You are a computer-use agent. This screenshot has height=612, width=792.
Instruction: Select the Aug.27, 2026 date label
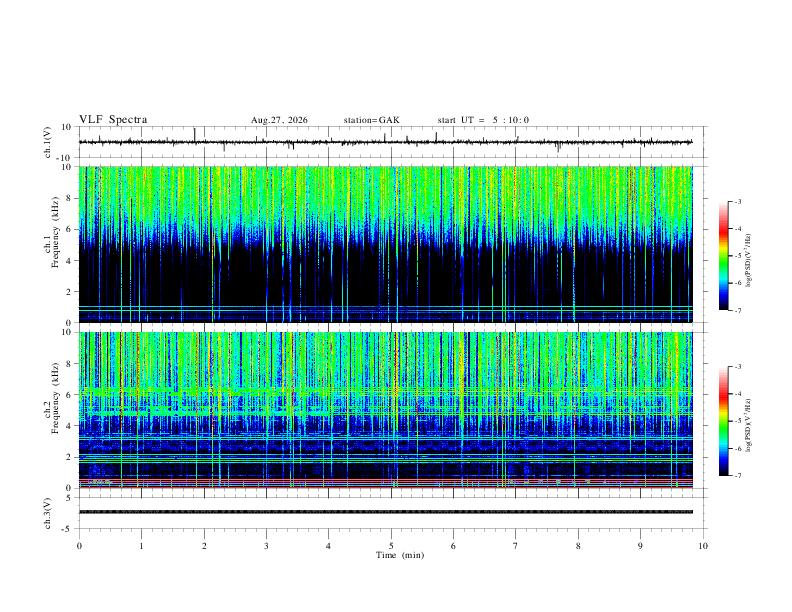pyautogui.click(x=279, y=120)
